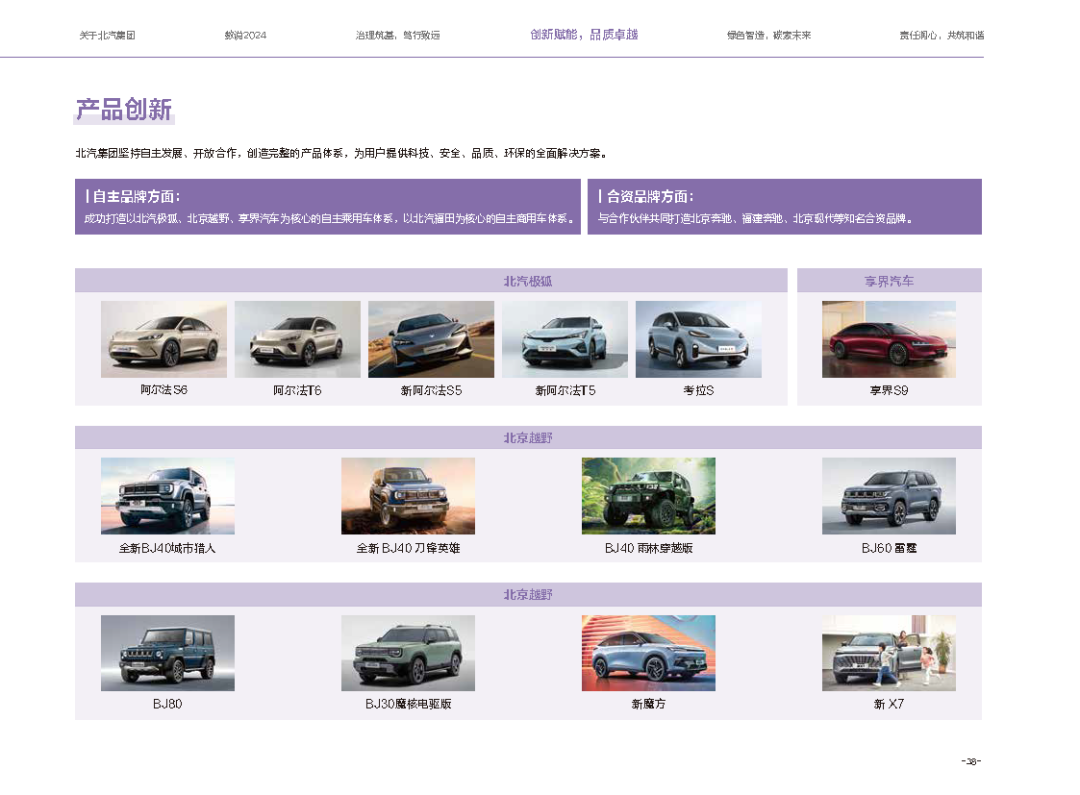Click the caption text 考拉S
The height and width of the screenshot is (795, 1080).
(698, 390)
